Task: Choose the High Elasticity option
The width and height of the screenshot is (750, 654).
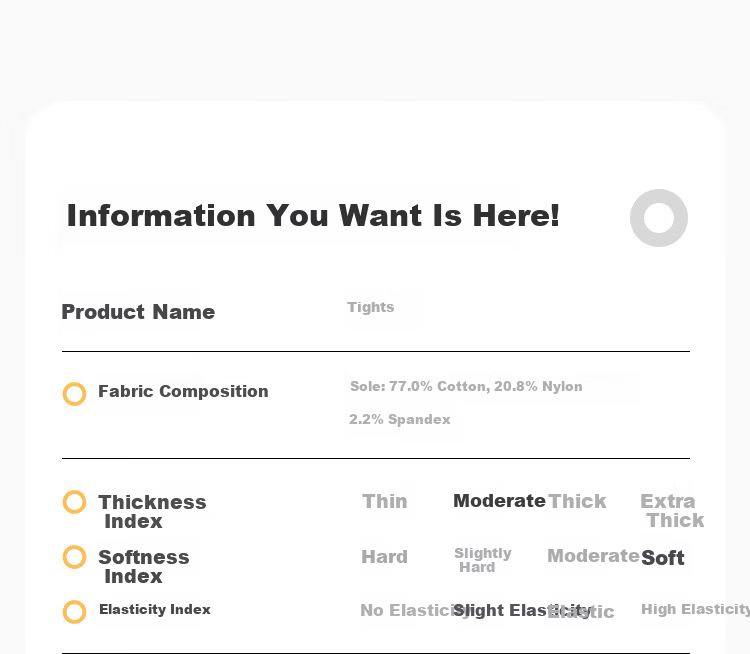Action: coord(695,610)
